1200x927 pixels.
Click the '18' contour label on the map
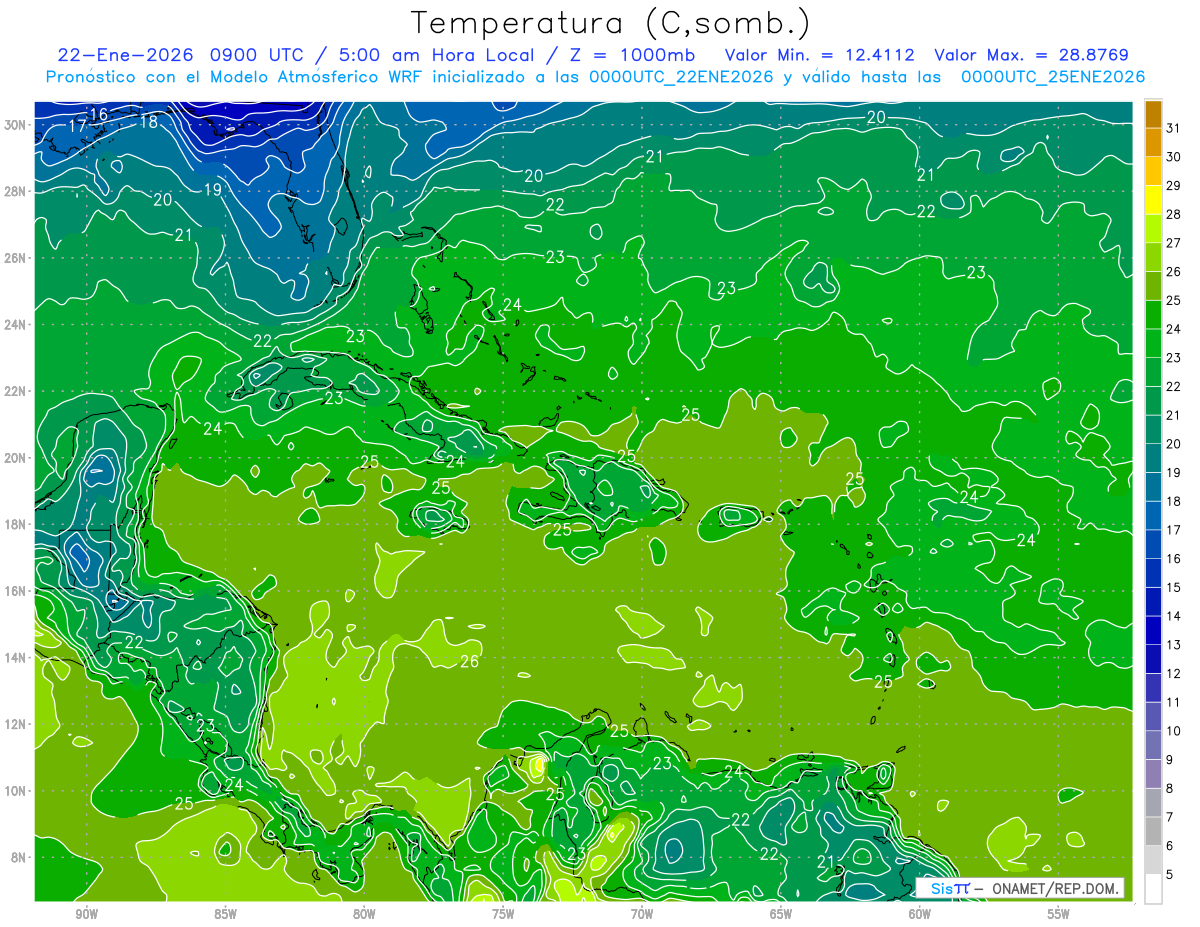[149, 122]
